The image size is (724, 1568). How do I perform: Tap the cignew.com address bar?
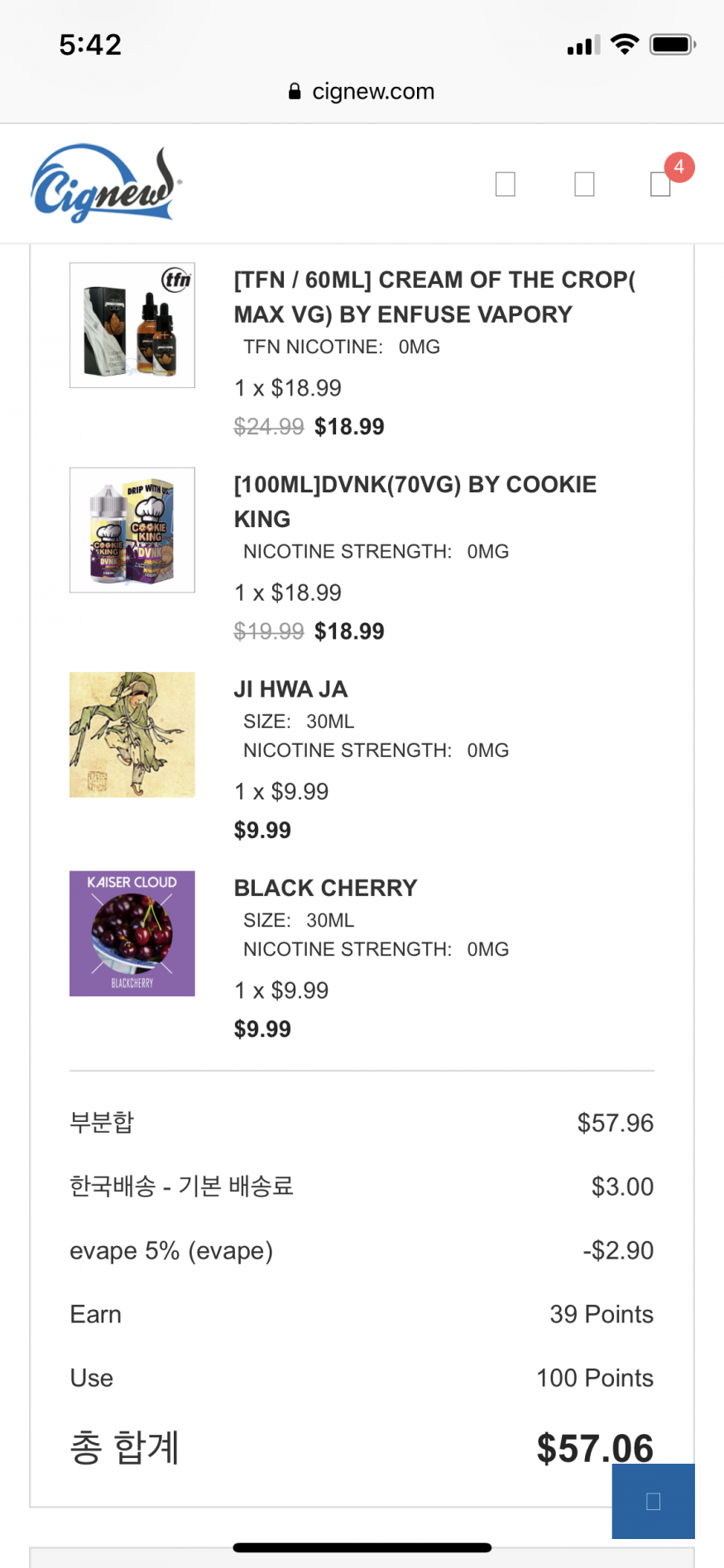pyautogui.click(x=362, y=92)
